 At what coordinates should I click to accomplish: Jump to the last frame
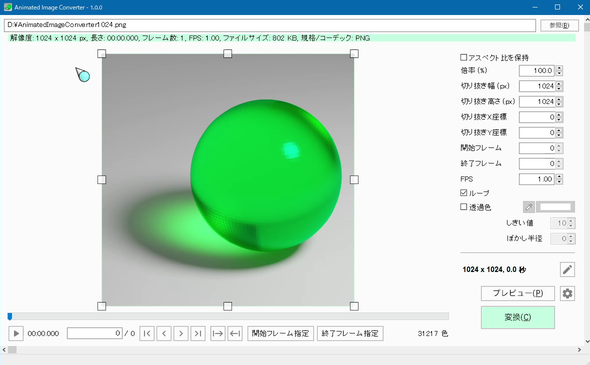(x=198, y=333)
